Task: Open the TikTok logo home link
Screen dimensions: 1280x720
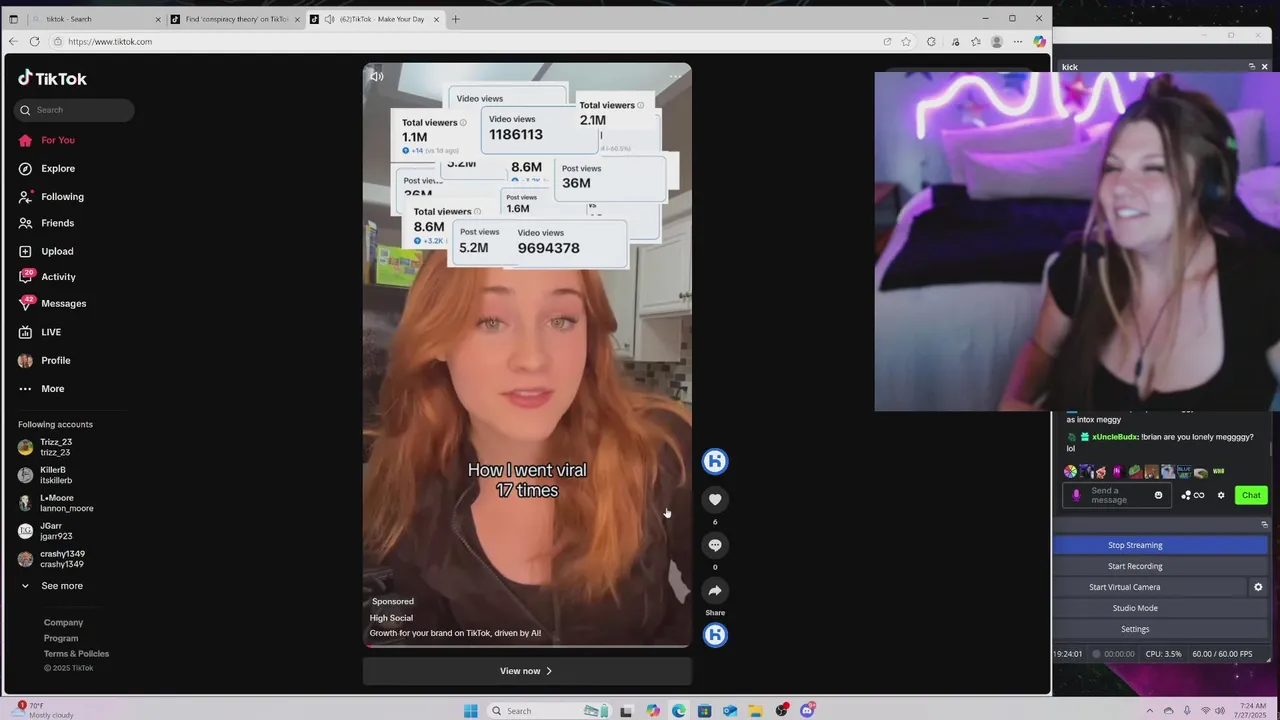Action: pos(52,78)
